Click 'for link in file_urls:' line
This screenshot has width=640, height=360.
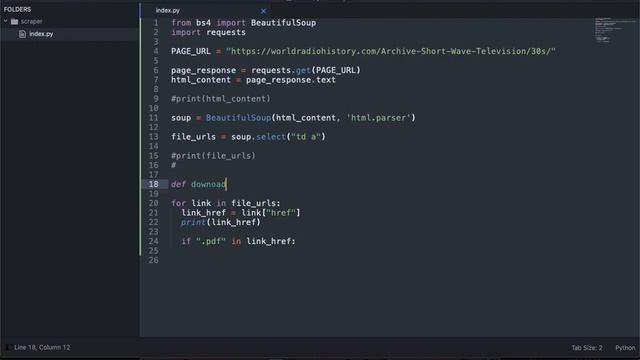[x=226, y=203]
